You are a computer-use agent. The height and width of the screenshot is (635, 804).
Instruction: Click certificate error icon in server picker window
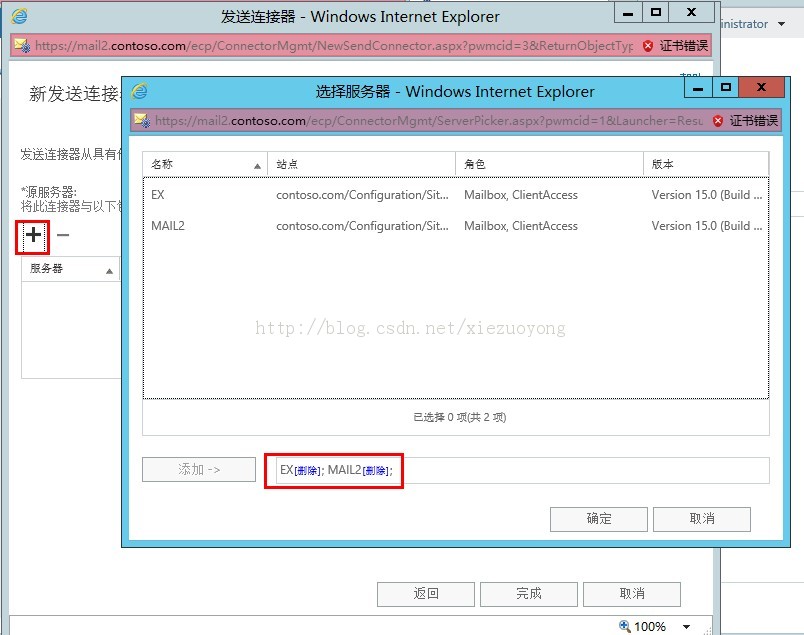pyautogui.click(x=718, y=120)
